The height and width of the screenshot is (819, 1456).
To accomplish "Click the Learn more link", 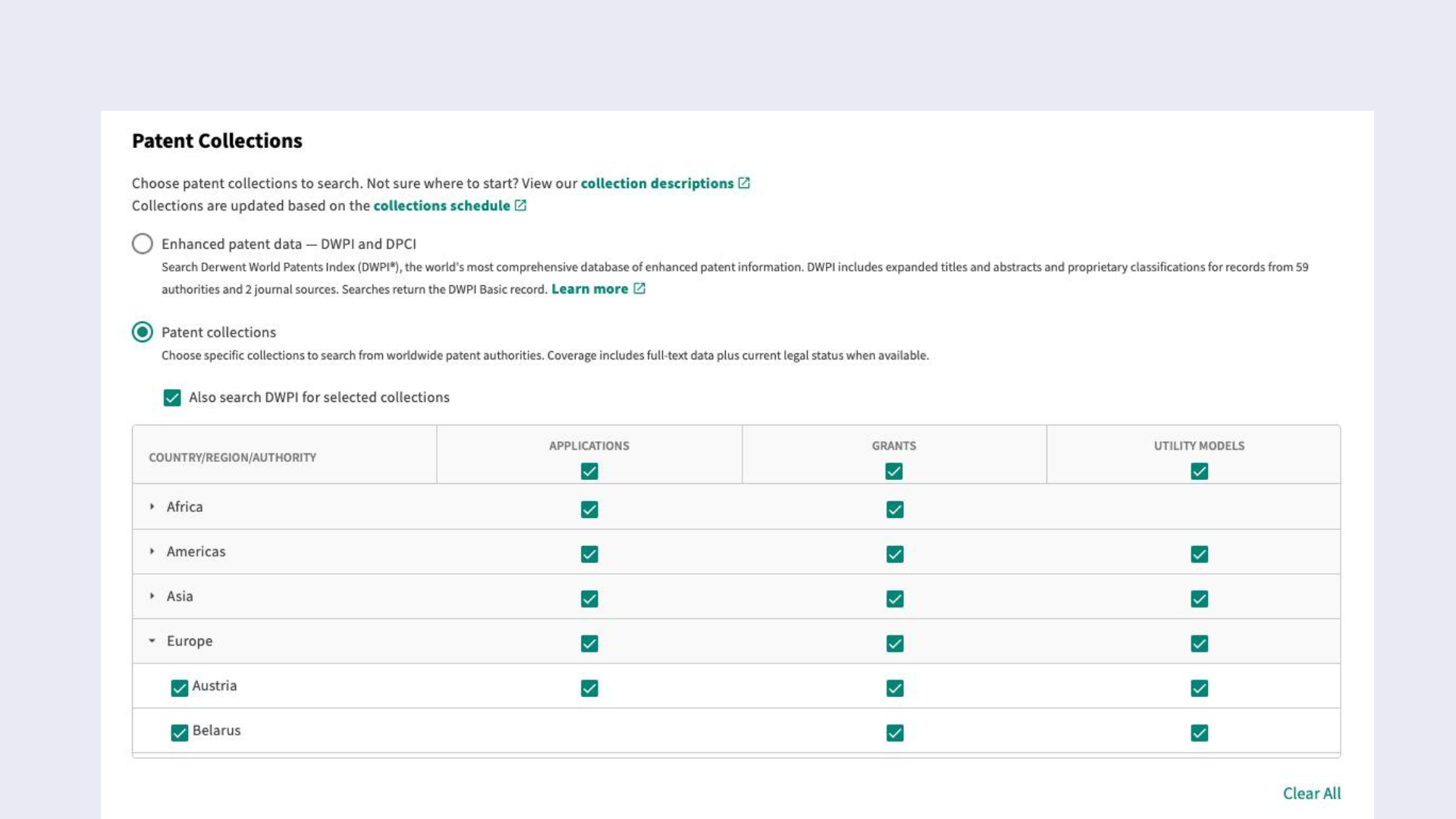I will point(589,289).
